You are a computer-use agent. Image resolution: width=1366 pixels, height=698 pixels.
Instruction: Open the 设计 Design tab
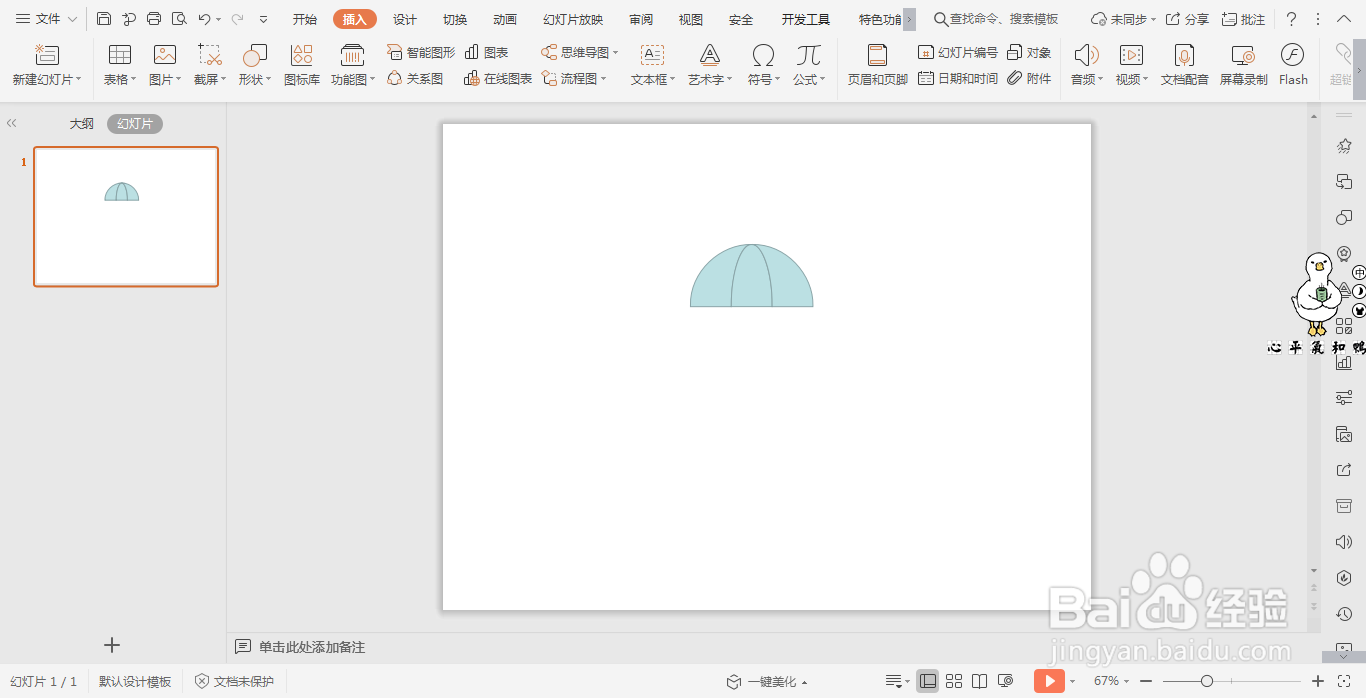tap(405, 20)
